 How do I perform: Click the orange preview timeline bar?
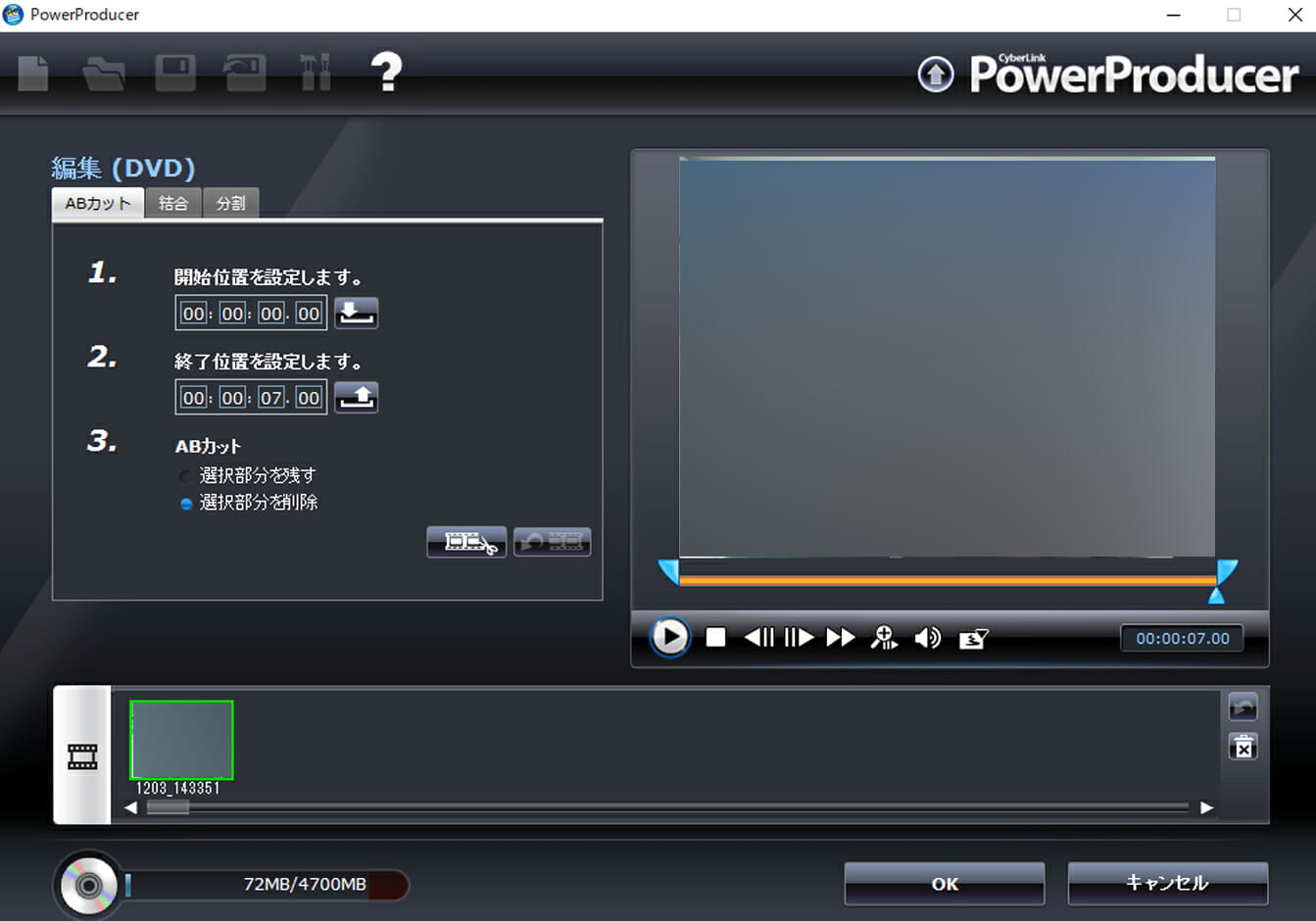947,581
